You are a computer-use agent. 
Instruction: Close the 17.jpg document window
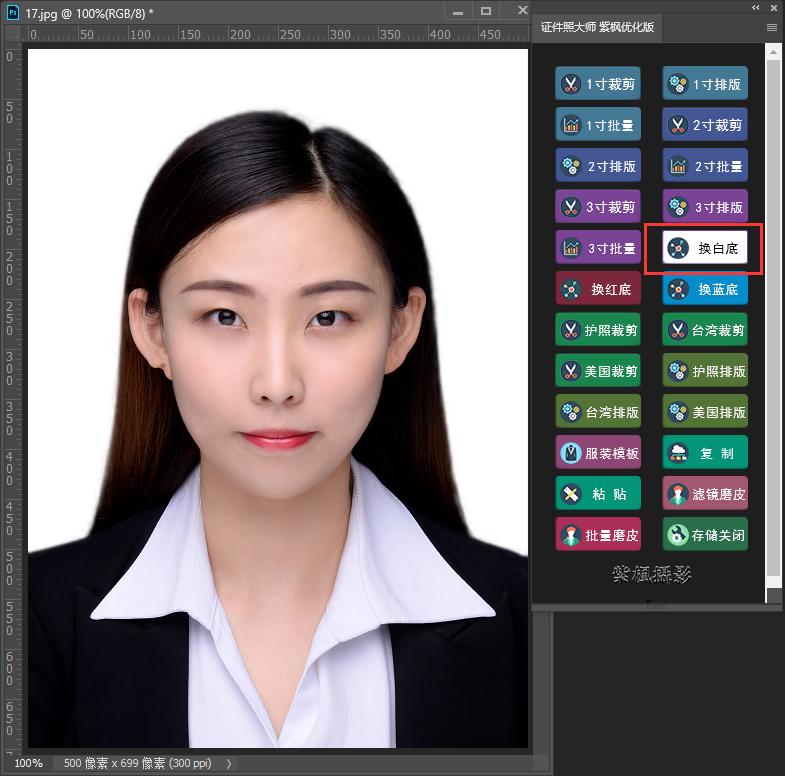point(522,10)
